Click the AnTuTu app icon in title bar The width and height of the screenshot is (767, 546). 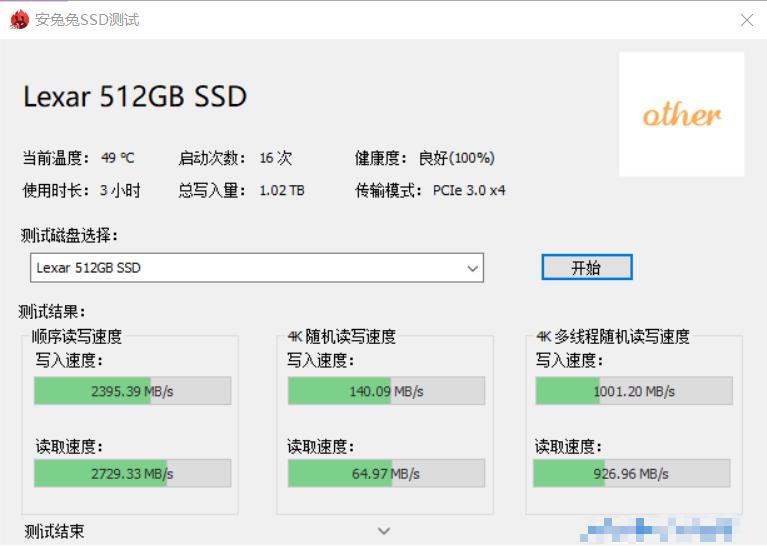click(19, 19)
